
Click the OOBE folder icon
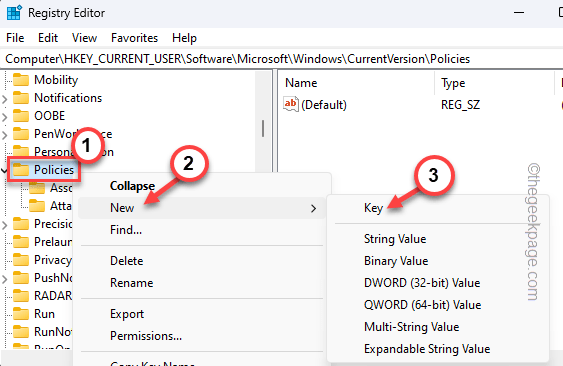[21, 116]
